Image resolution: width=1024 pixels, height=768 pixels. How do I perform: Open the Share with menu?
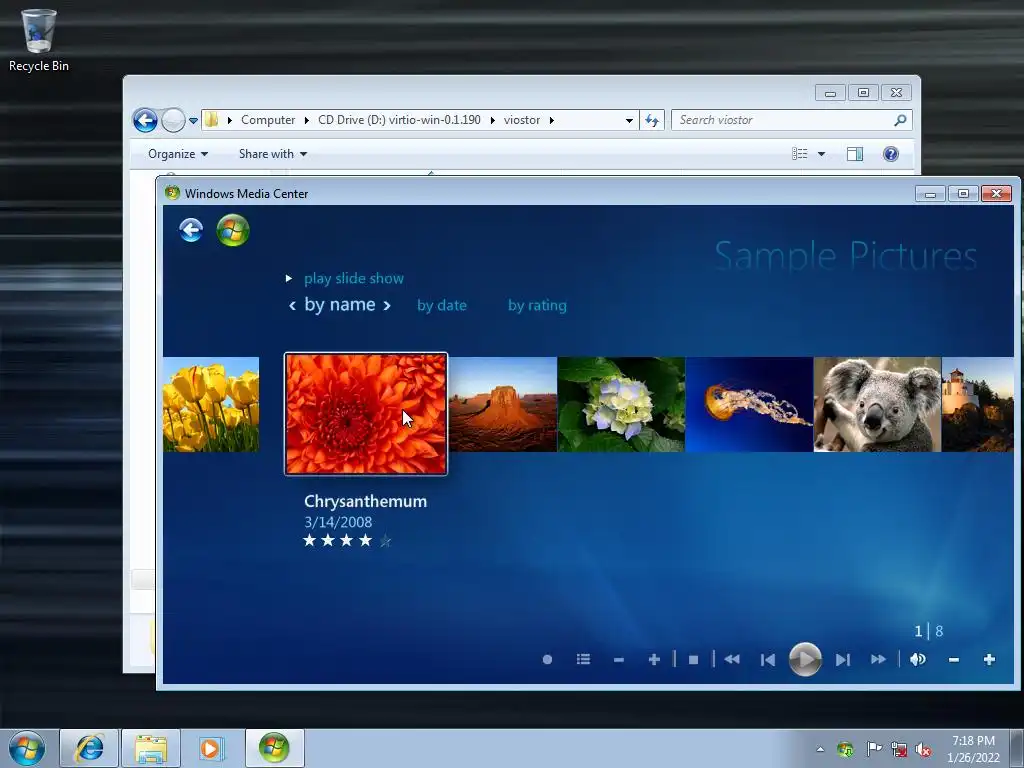click(x=273, y=154)
